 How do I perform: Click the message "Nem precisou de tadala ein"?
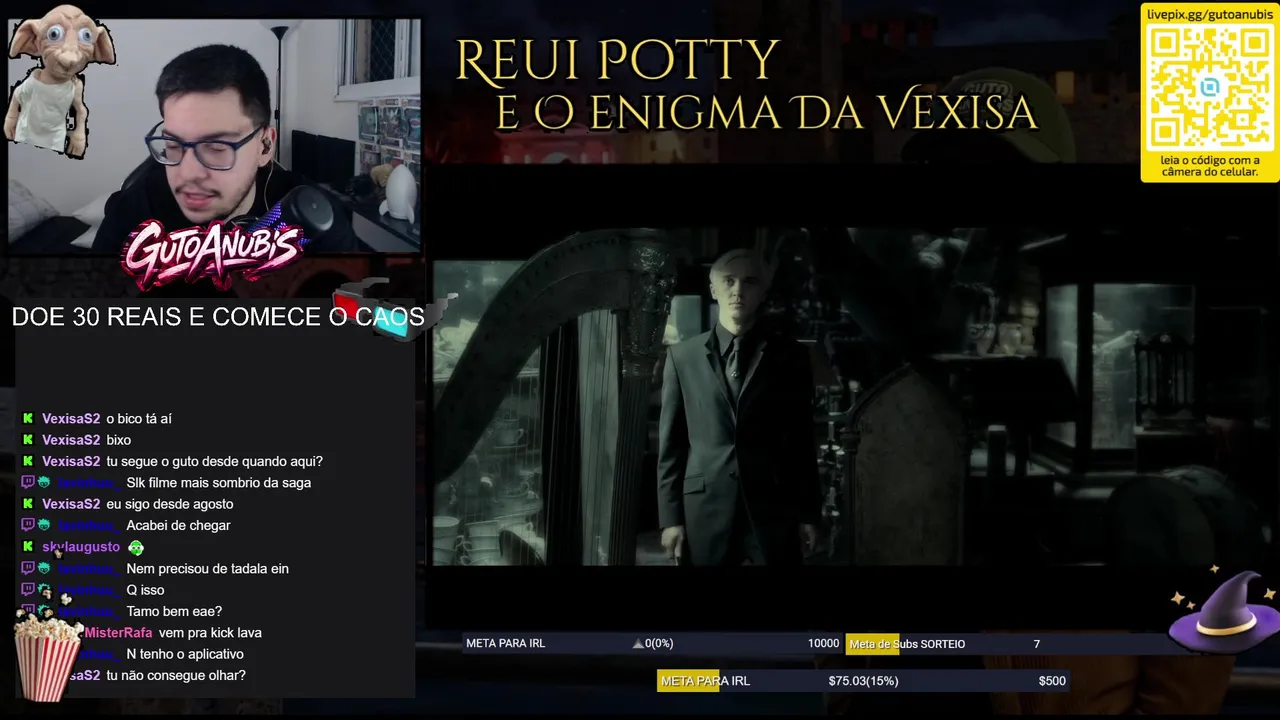(x=207, y=569)
